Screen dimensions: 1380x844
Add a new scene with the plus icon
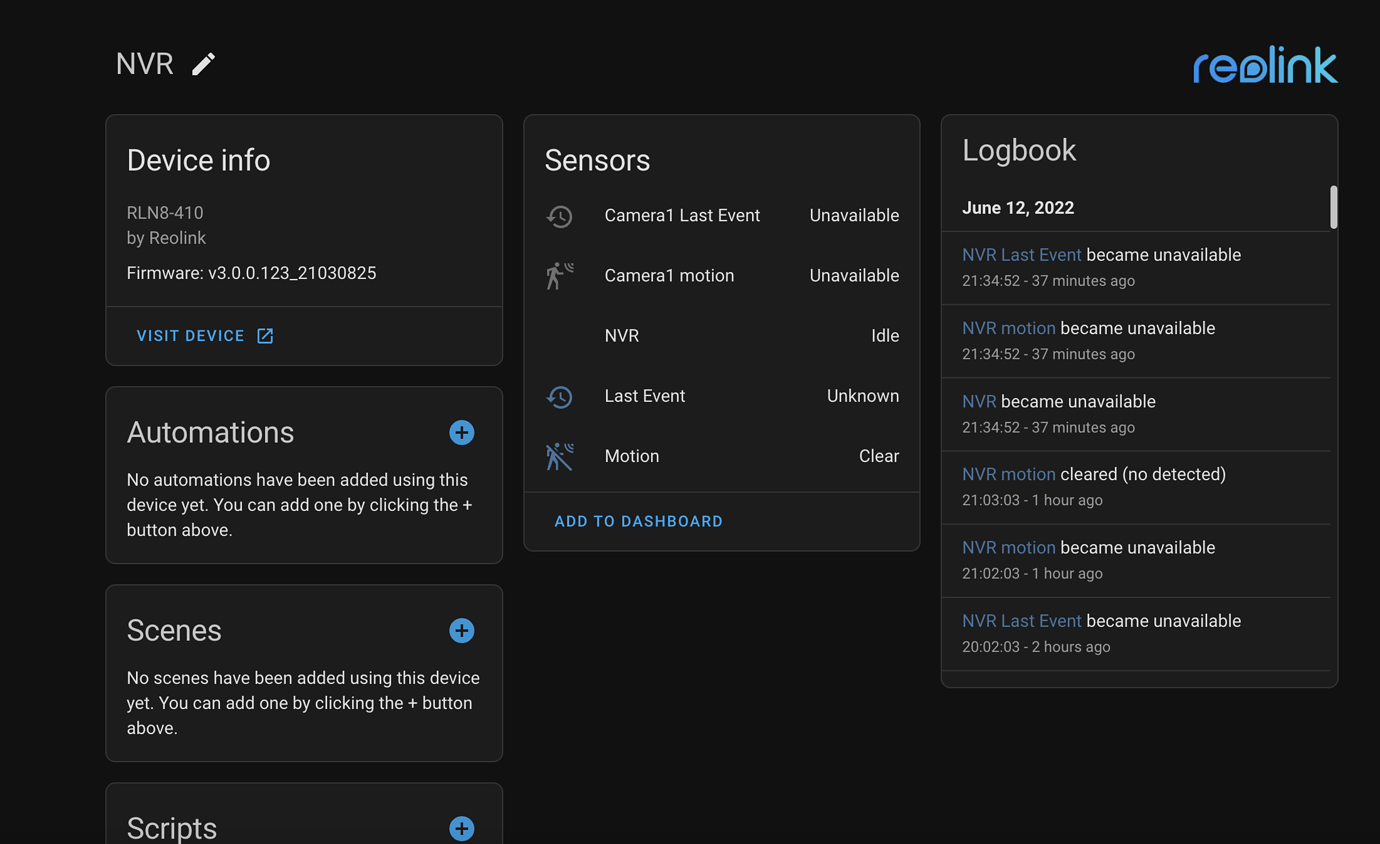[461, 631]
